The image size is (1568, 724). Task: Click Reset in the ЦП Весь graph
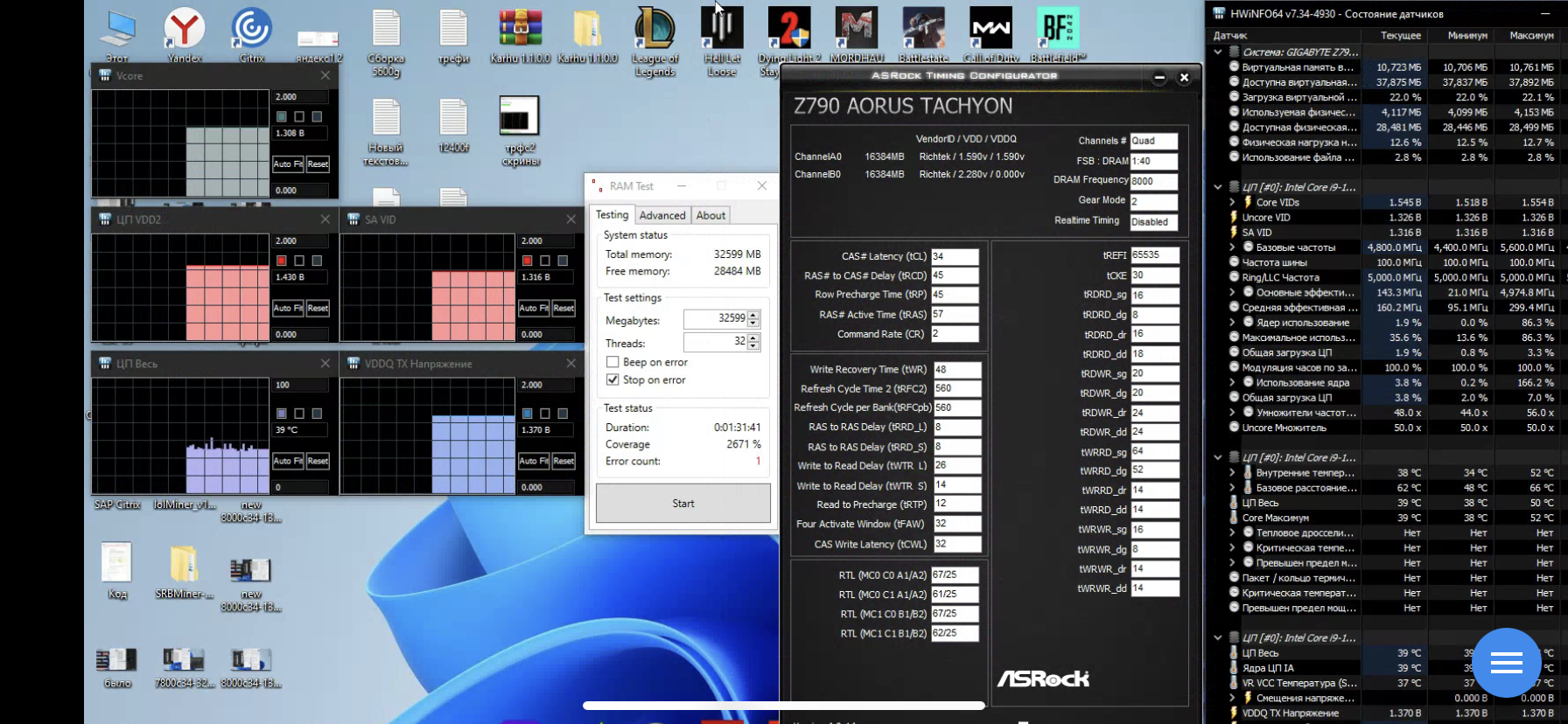point(318,461)
